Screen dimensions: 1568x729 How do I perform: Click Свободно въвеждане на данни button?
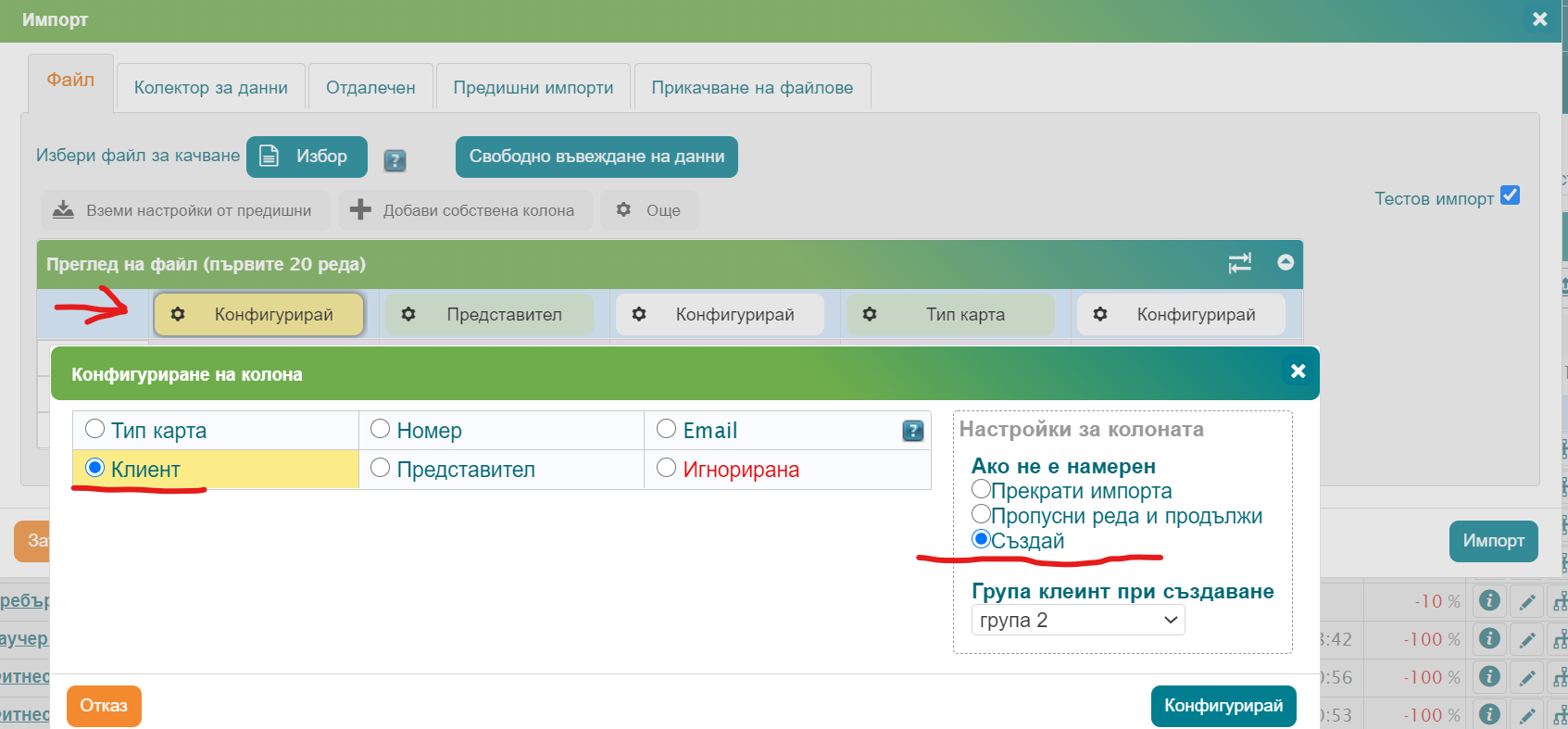click(x=596, y=157)
